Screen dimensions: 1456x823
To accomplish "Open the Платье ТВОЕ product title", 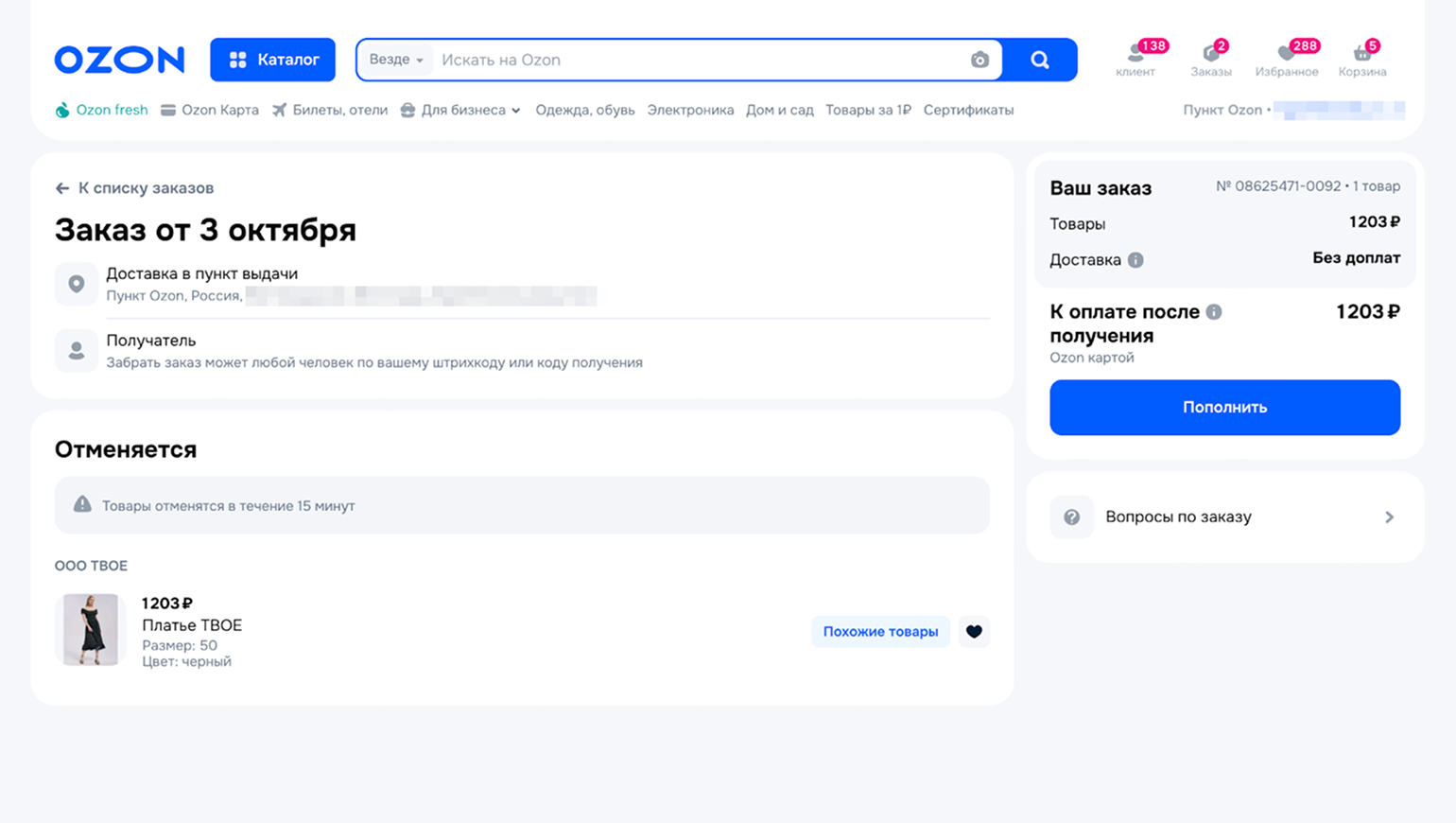I will pyautogui.click(x=192, y=625).
